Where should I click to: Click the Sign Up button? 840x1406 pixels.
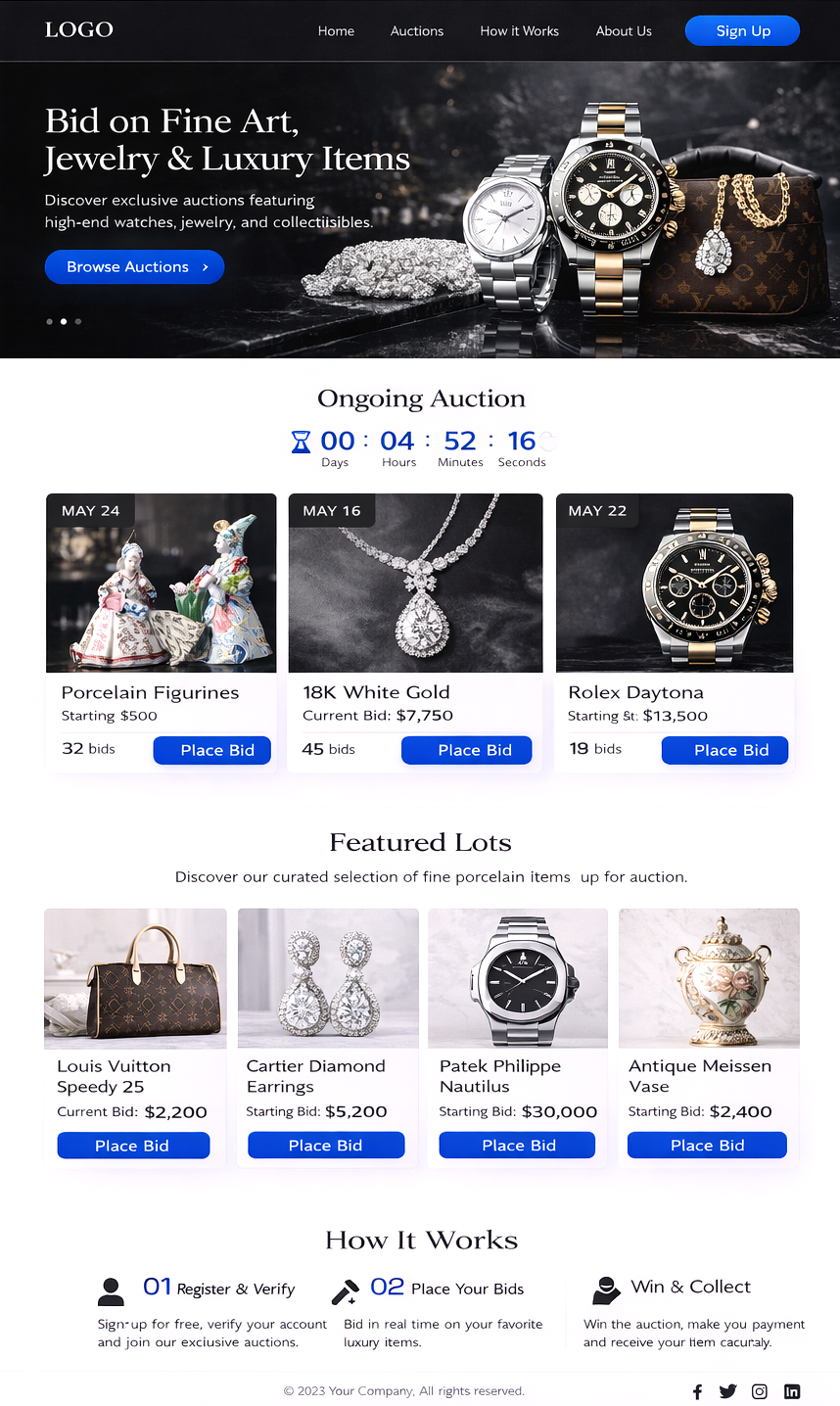743,31
